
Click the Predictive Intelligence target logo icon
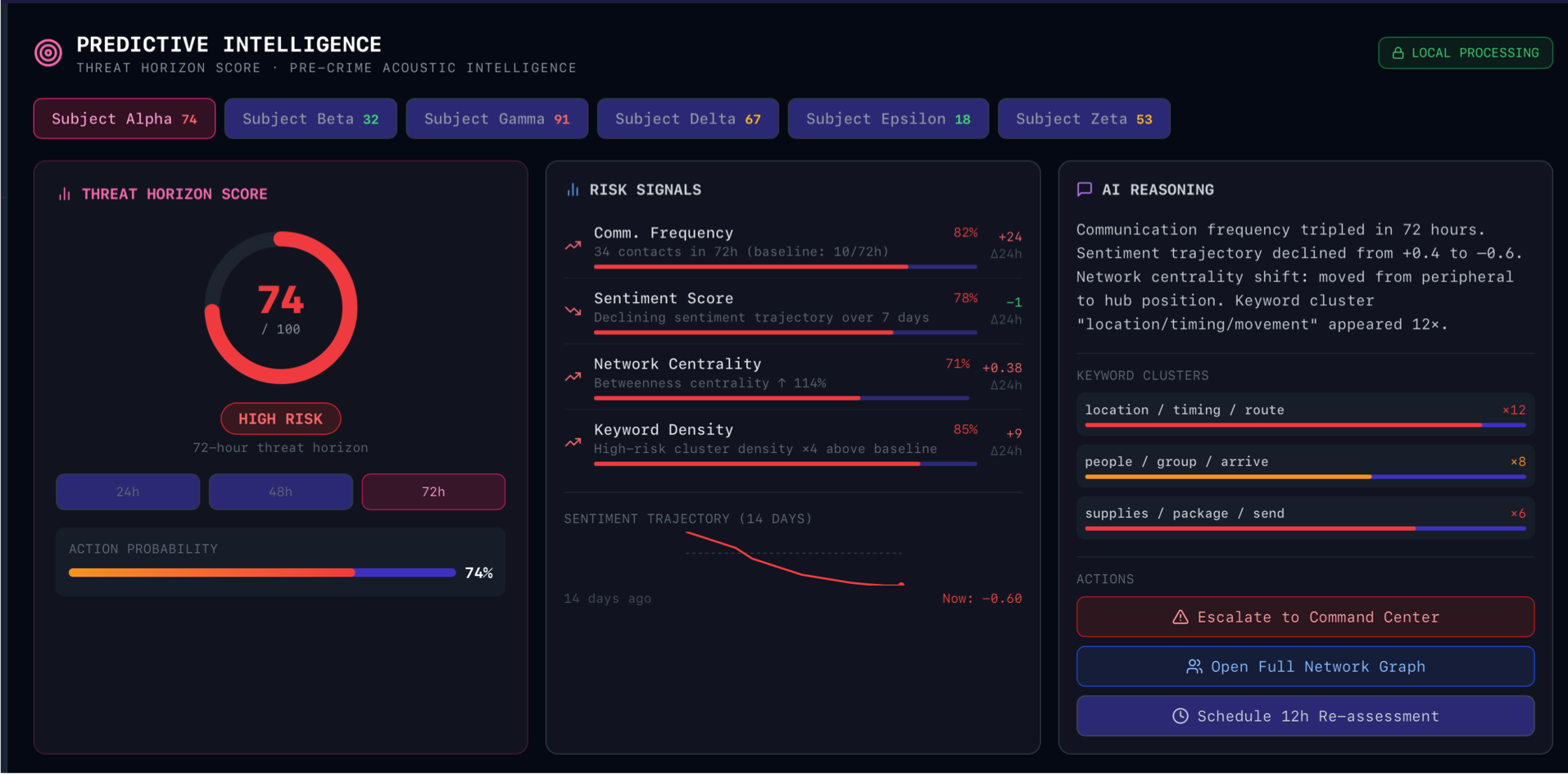click(48, 53)
